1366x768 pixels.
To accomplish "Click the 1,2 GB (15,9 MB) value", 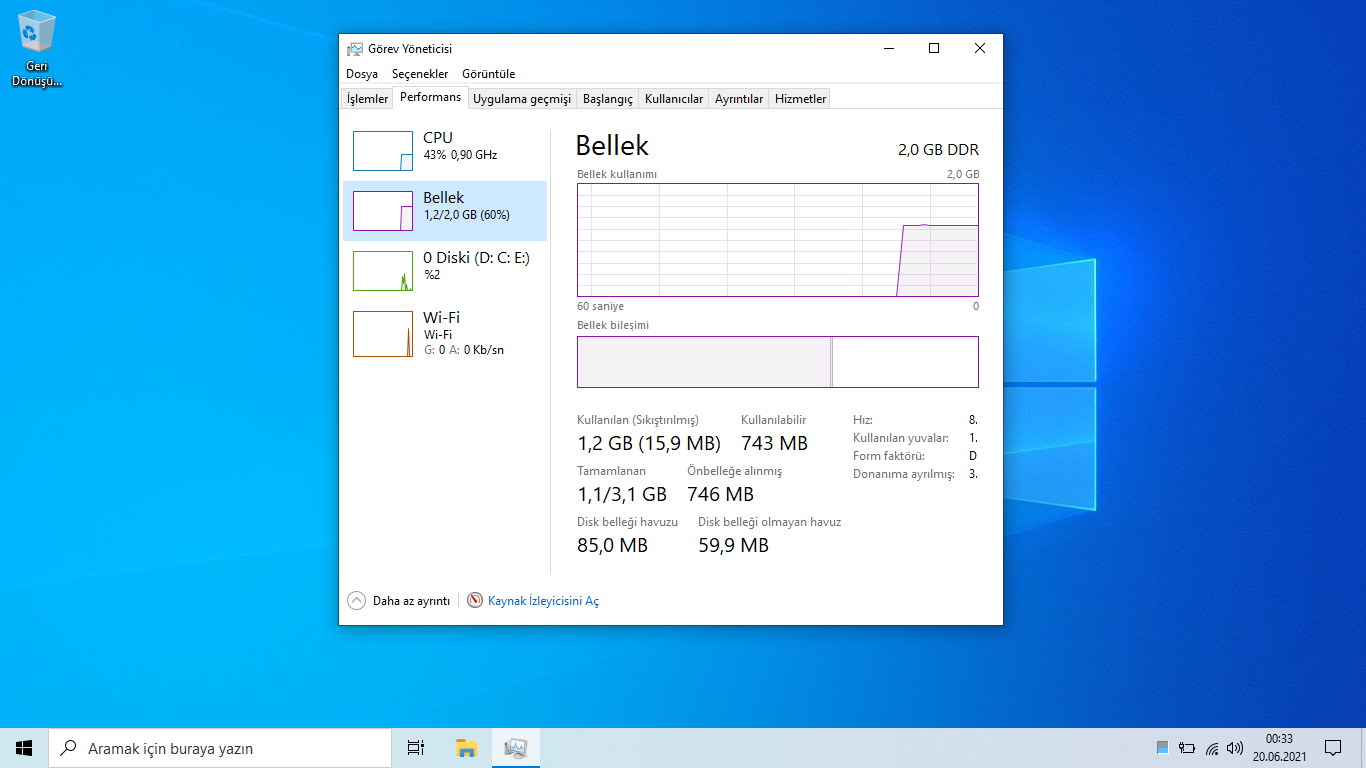I will point(649,443).
